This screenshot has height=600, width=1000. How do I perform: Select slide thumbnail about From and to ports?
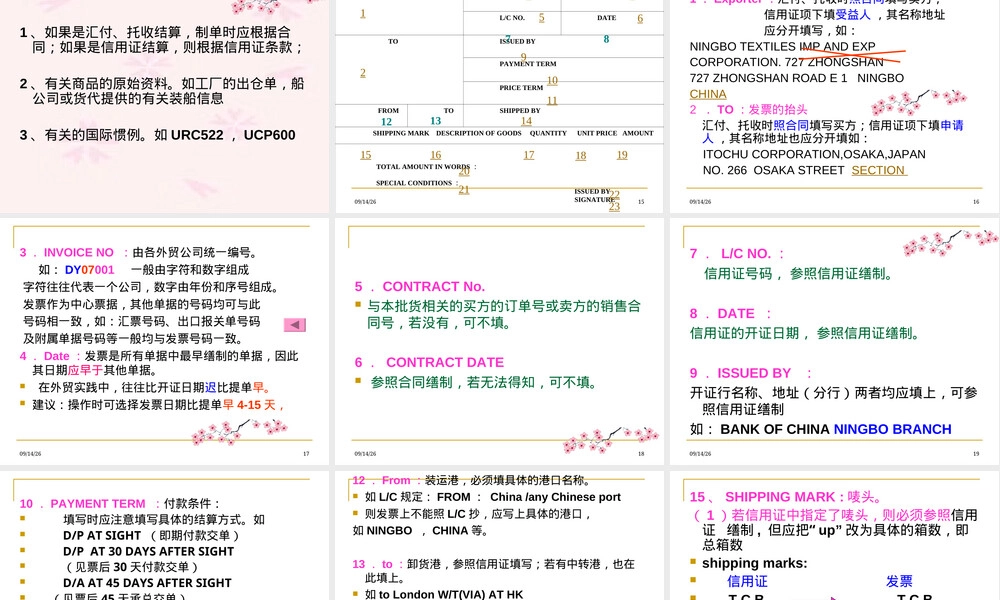coord(499,536)
